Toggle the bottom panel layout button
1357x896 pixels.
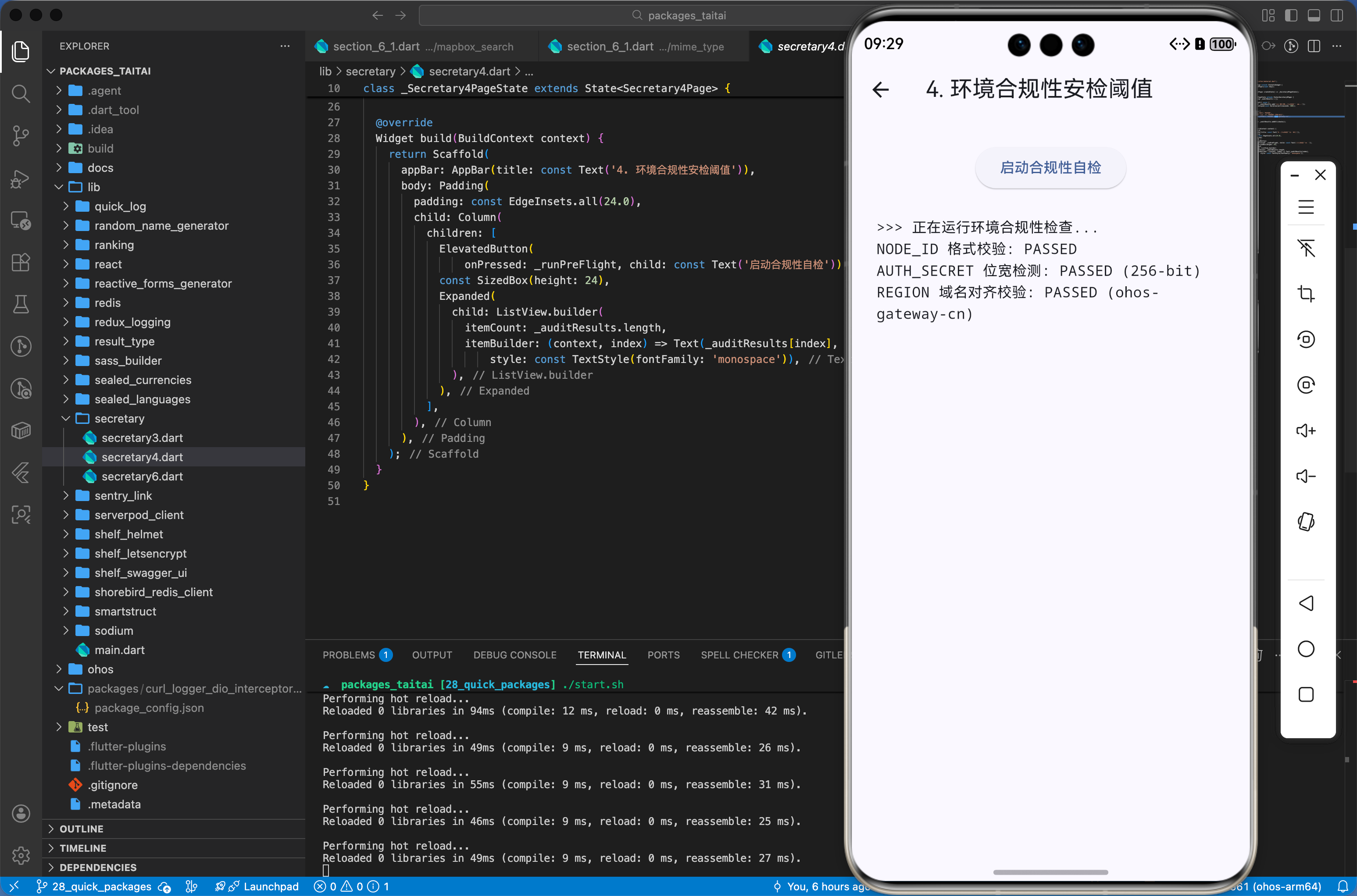click(1314, 15)
